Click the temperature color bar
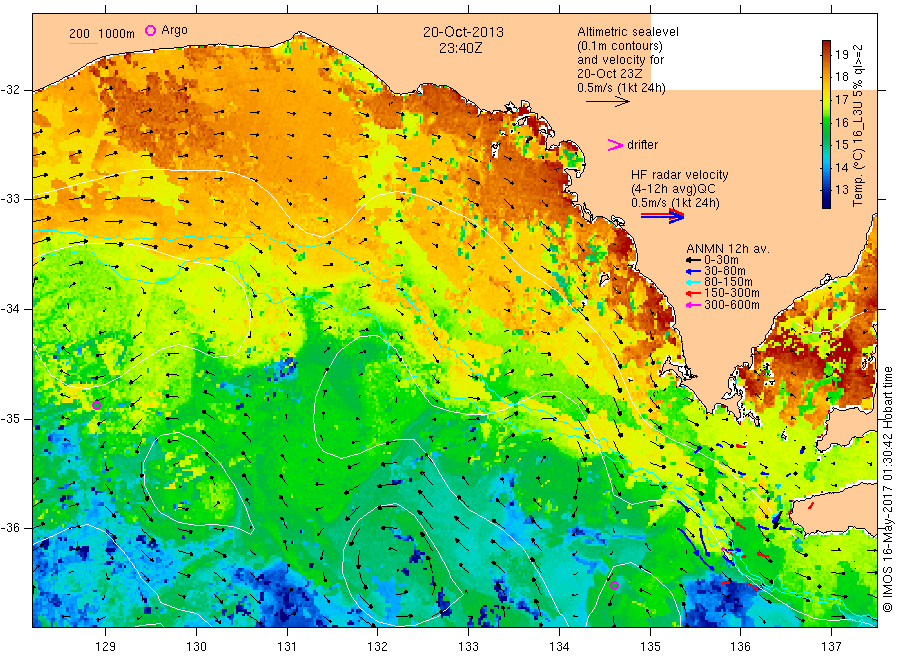Screen dimensions: 900x660 click(826, 124)
